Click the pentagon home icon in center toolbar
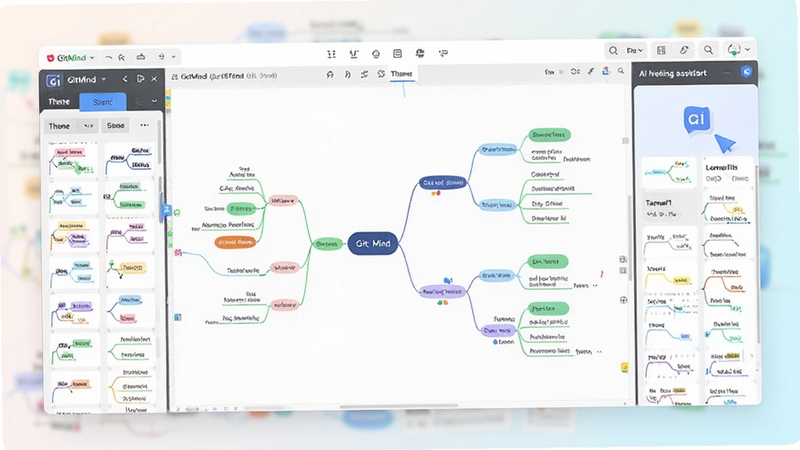Viewport: 800px width, 450px height. point(376,54)
